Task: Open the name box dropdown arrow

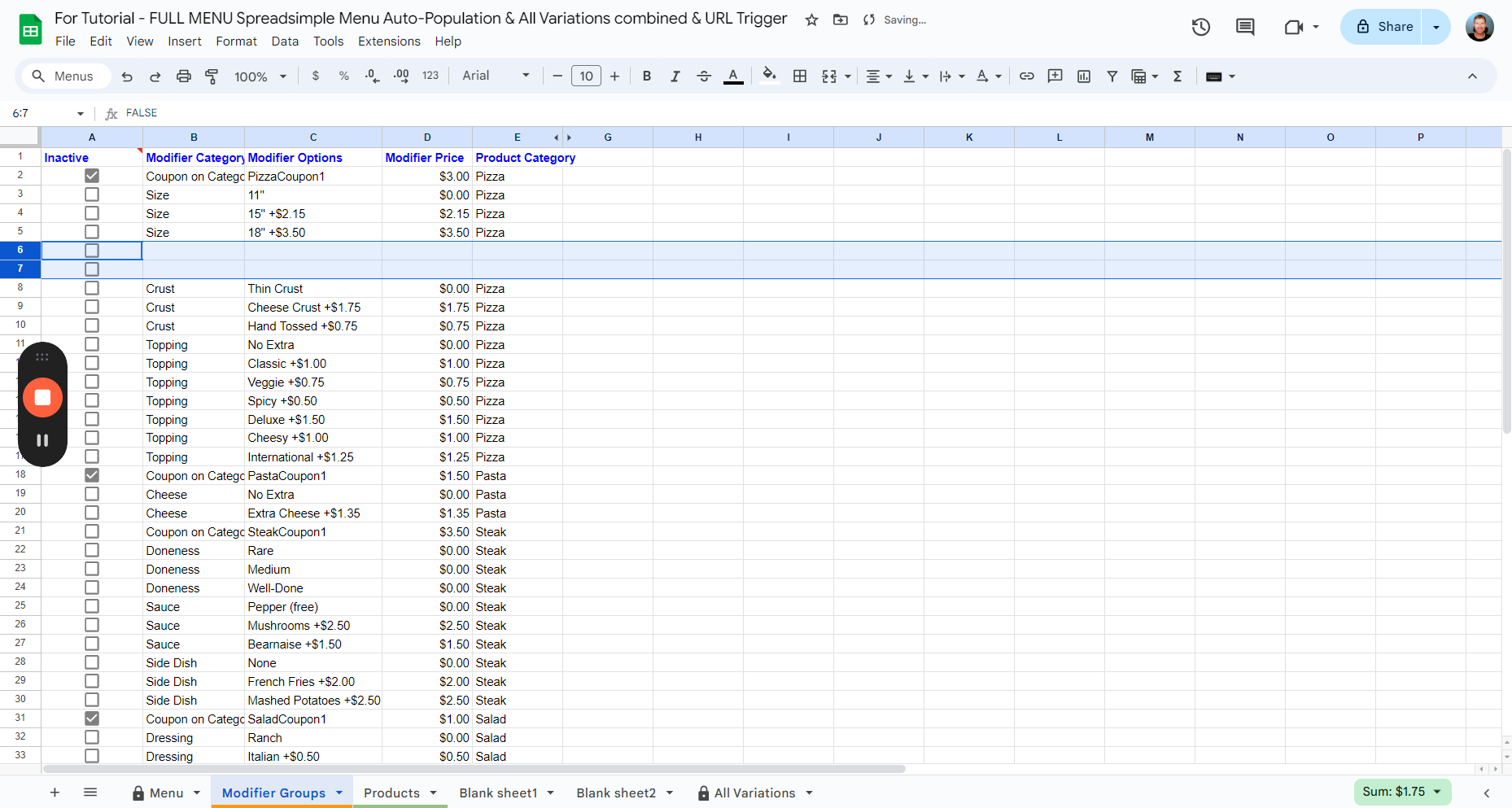Action: click(80, 114)
